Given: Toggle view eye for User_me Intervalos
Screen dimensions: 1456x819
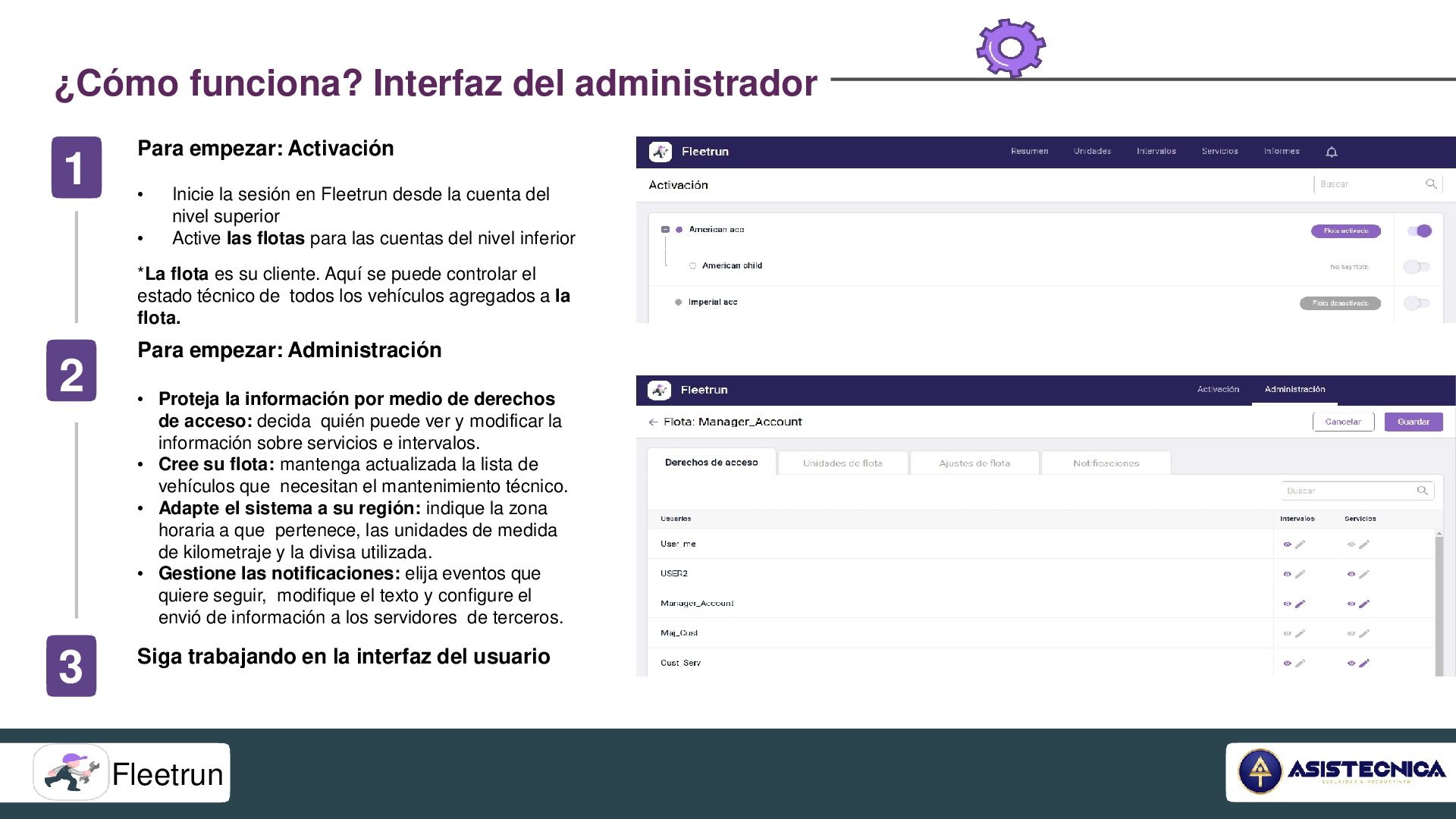Looking at the screenshot, I should [x=1287, y=544].
